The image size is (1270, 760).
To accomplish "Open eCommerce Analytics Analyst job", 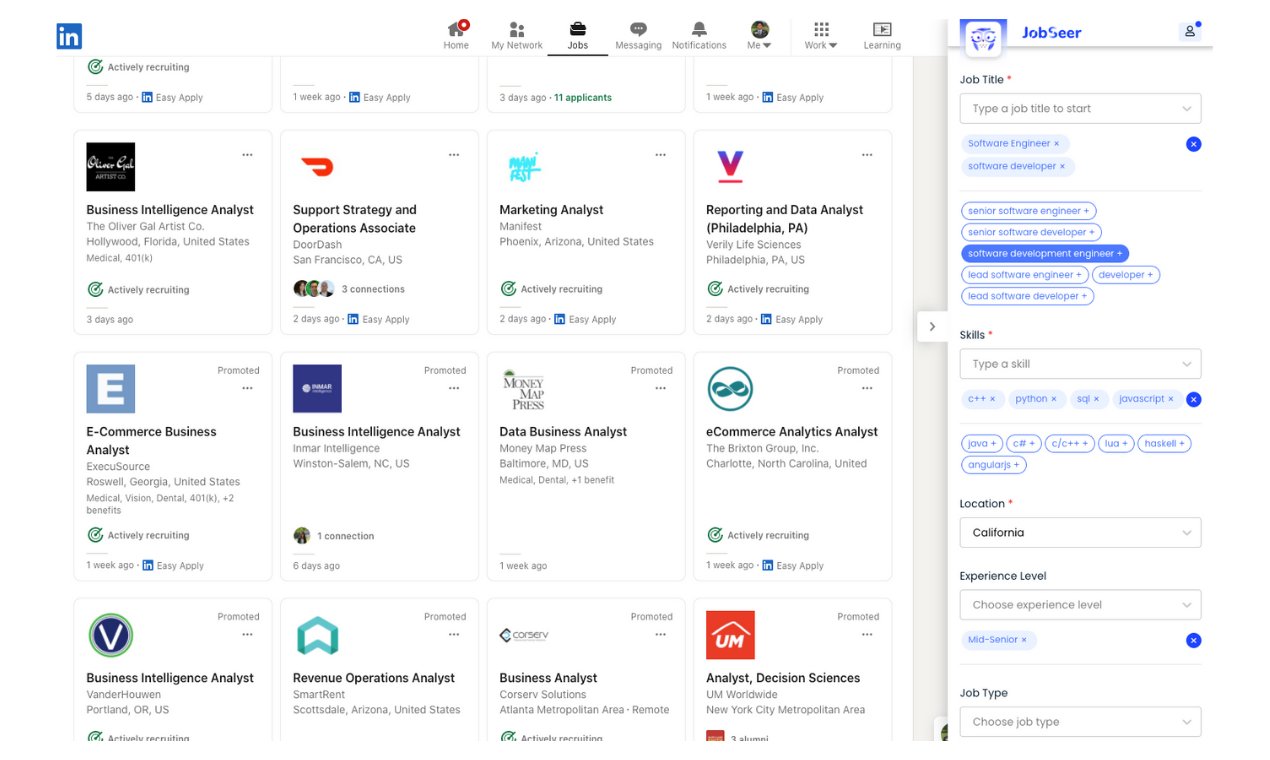I will pyautogui.click(x=792, y=432).
